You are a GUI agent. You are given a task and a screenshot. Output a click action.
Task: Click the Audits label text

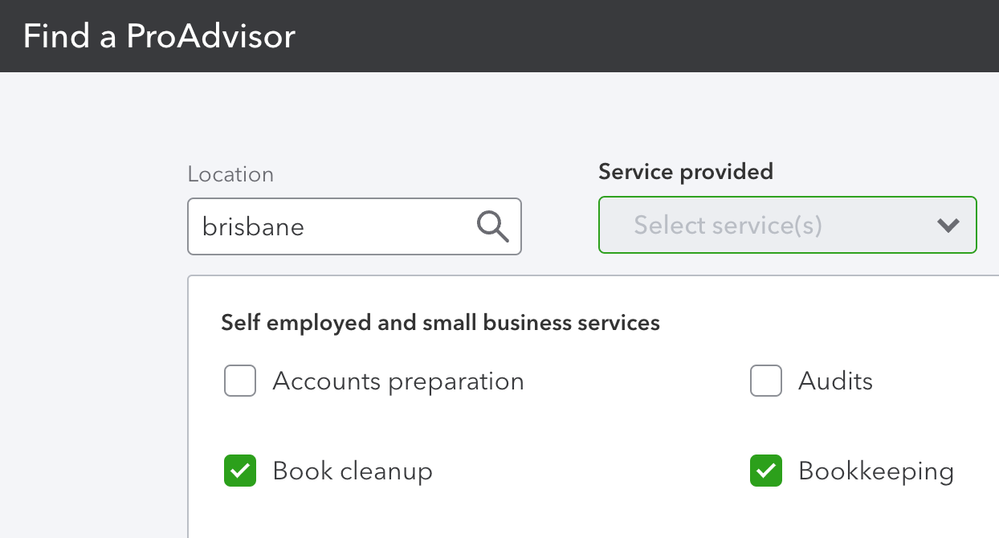pos(835,381)
